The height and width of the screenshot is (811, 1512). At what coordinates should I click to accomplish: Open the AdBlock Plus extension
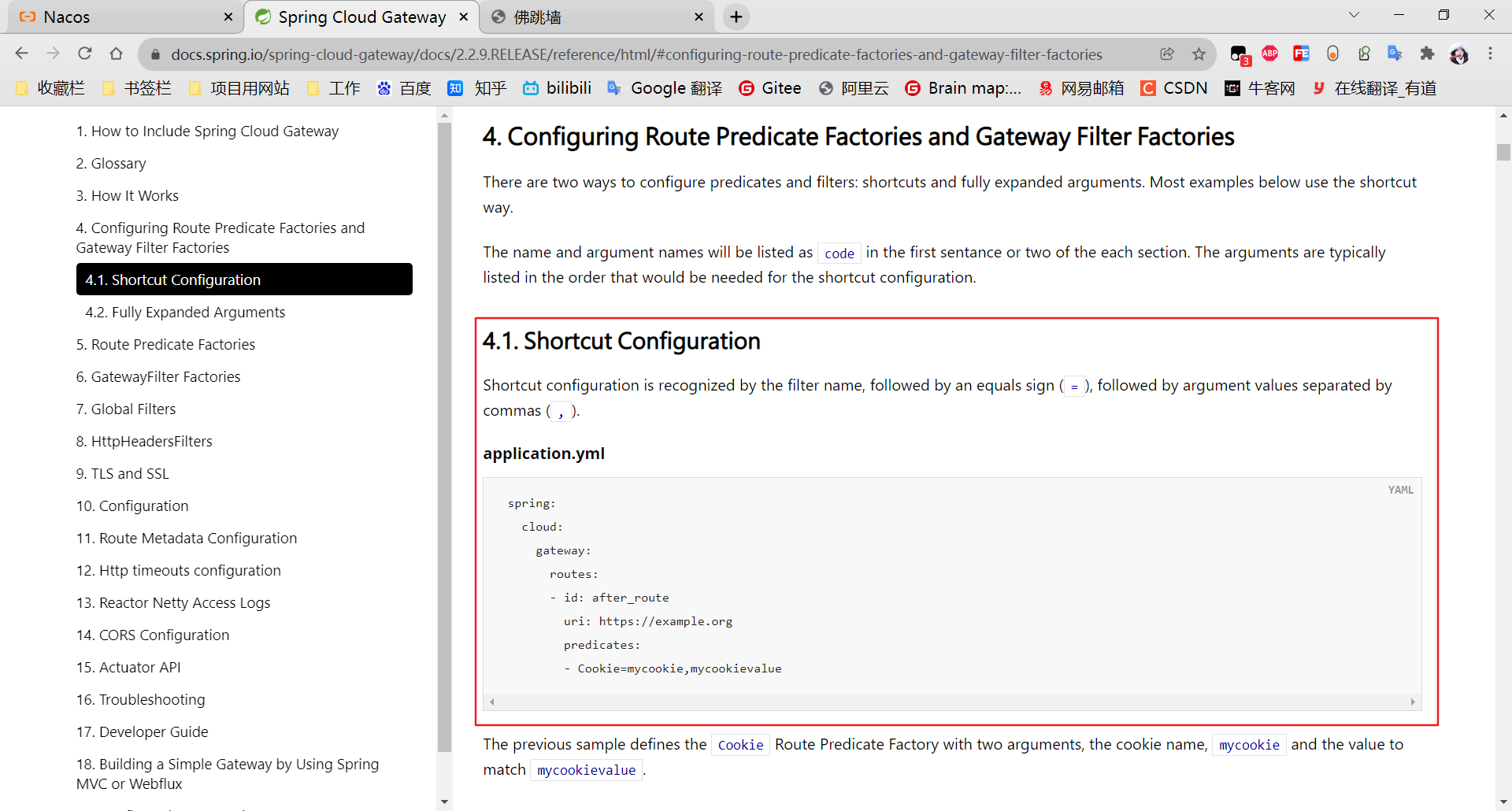[1269, 54]
